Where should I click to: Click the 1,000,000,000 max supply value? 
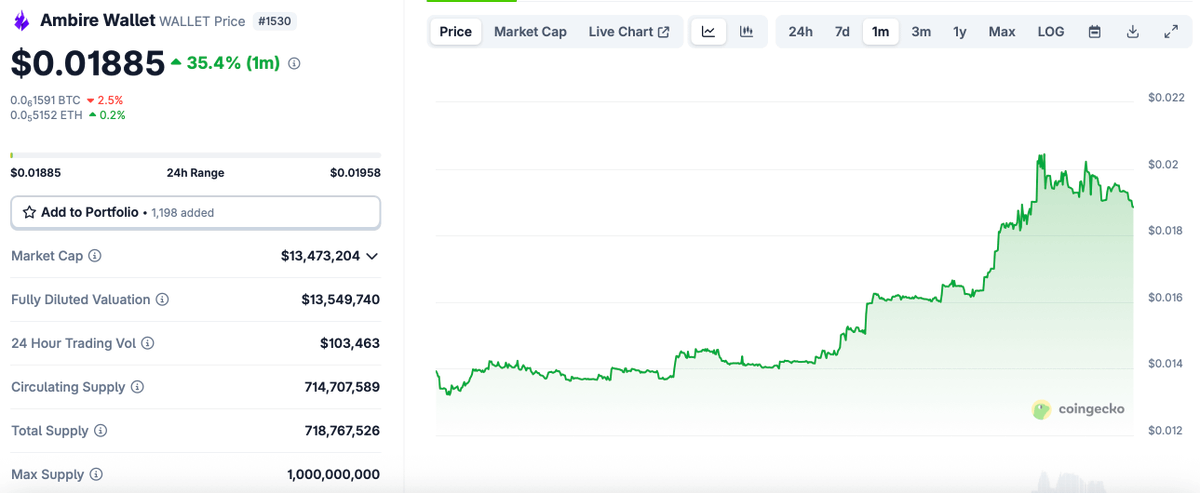[333, 475]
